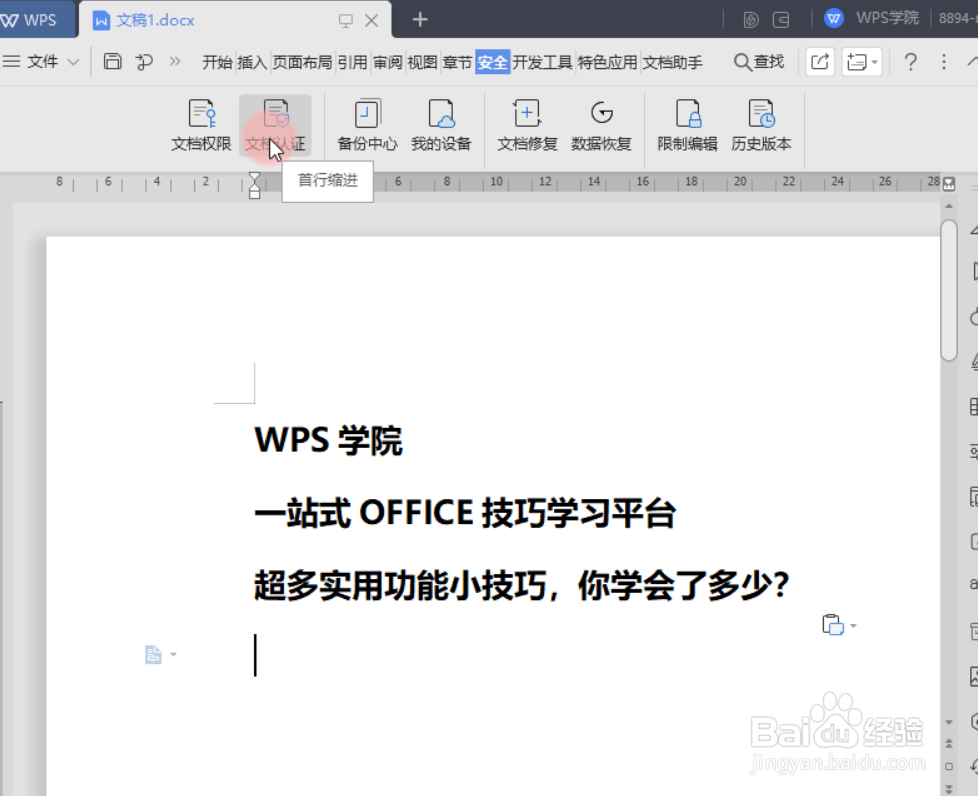This screenshot has width=978, height=796.
Task: Enable 限制编辑 restrict editing
Action: [687, 125]
